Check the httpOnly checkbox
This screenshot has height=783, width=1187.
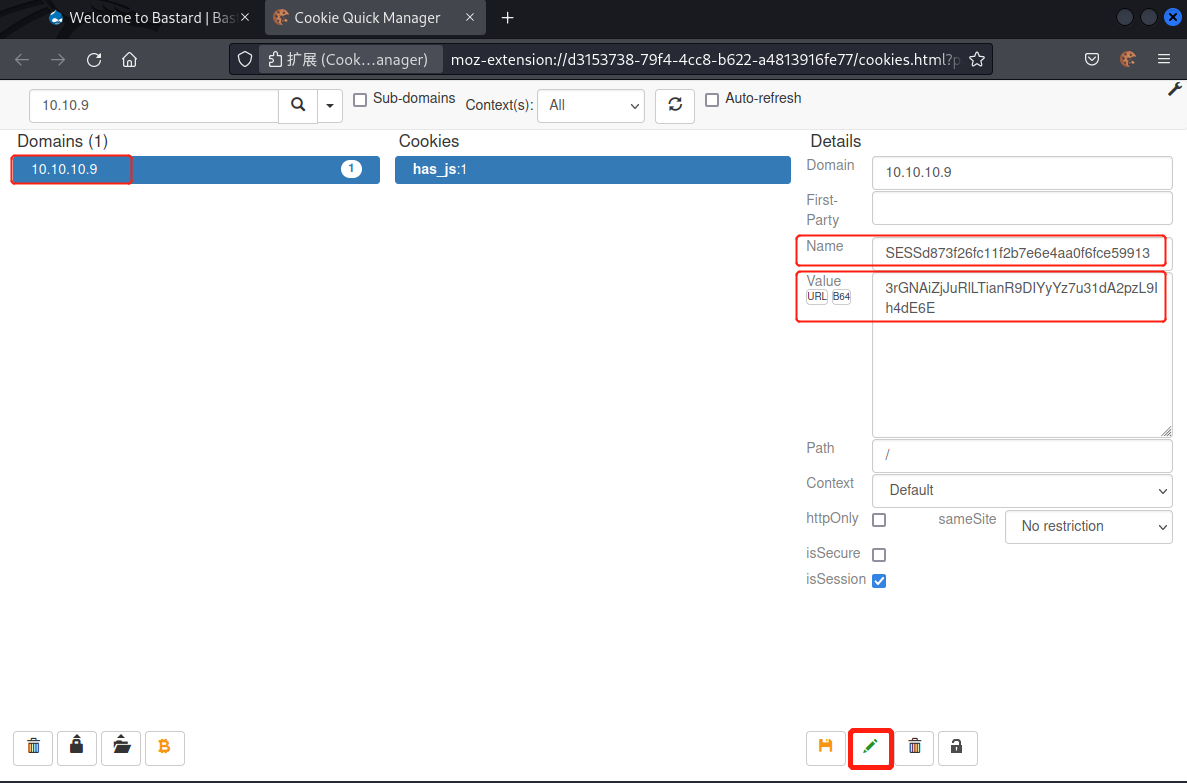(x=879, y=520)
